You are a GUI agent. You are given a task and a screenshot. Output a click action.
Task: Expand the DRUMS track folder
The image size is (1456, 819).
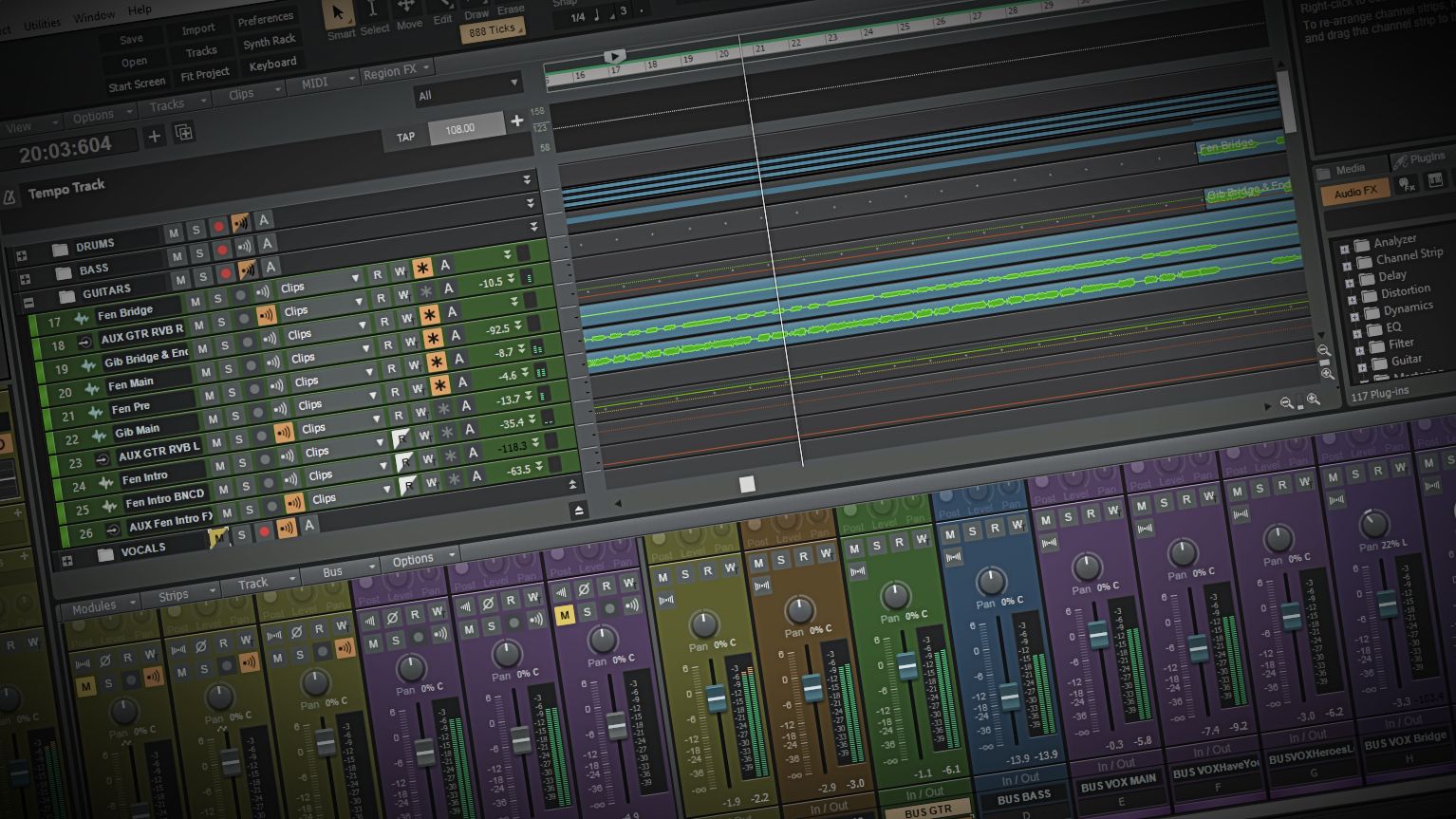pos(21,255)
